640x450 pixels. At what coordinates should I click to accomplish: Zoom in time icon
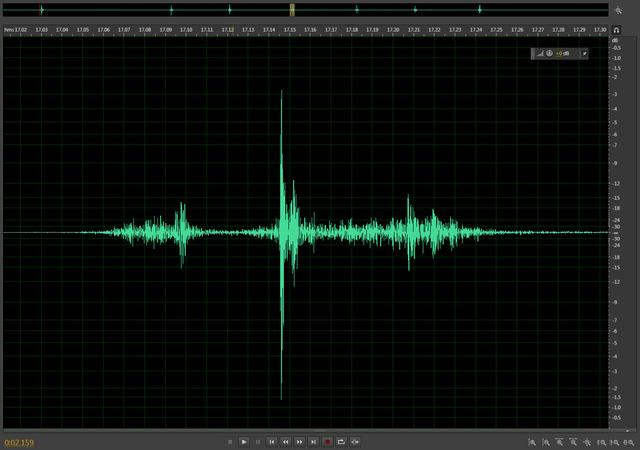click(560, 442)
